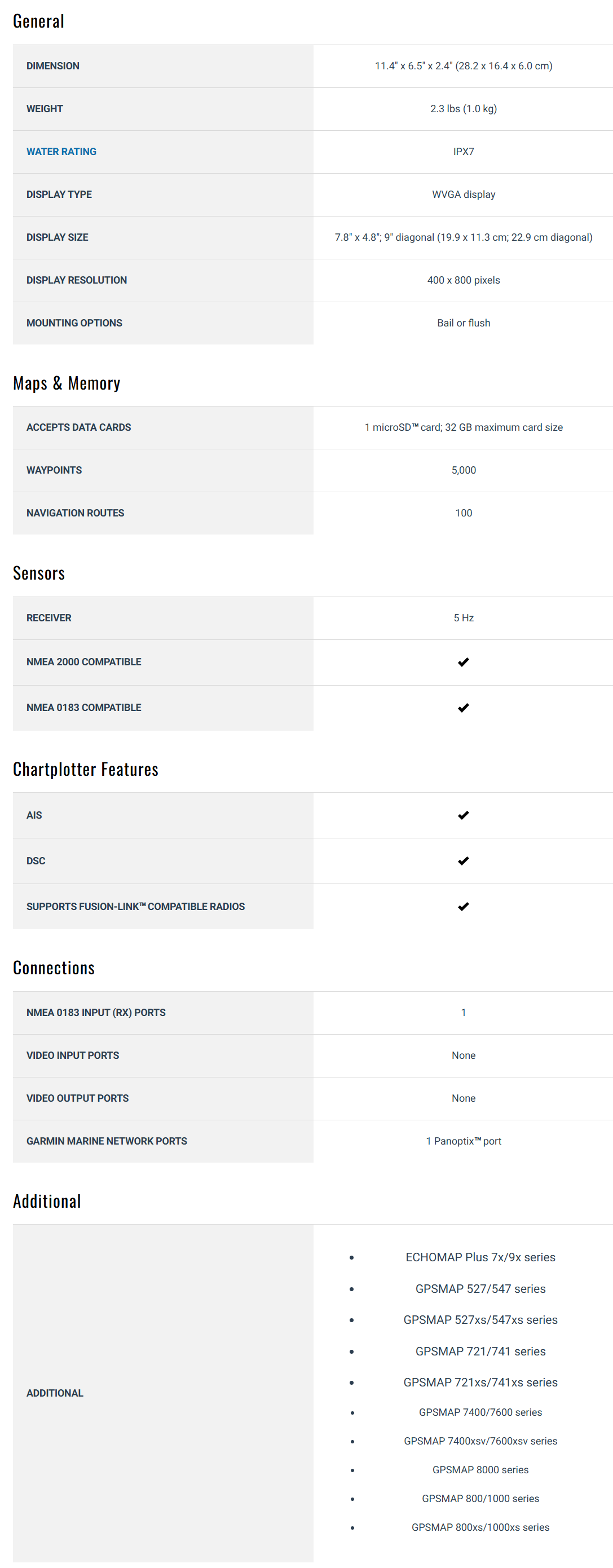This screenshot has width=613, height=1568.
Task: Click the Chartplotter Features heading
Action: pos(85,770)
